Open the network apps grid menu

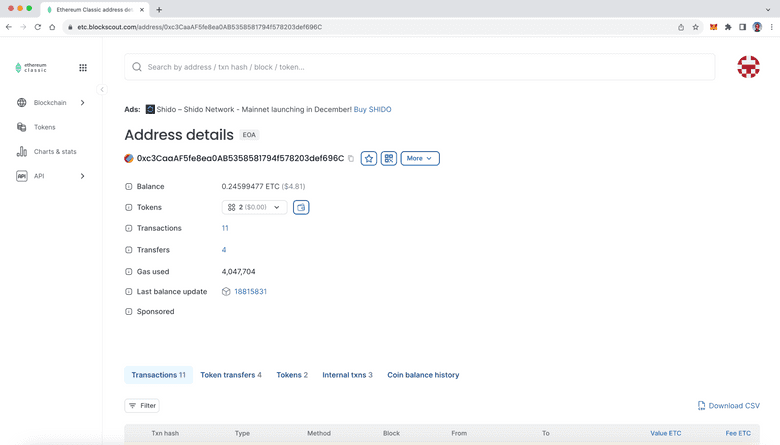point(83,68)
